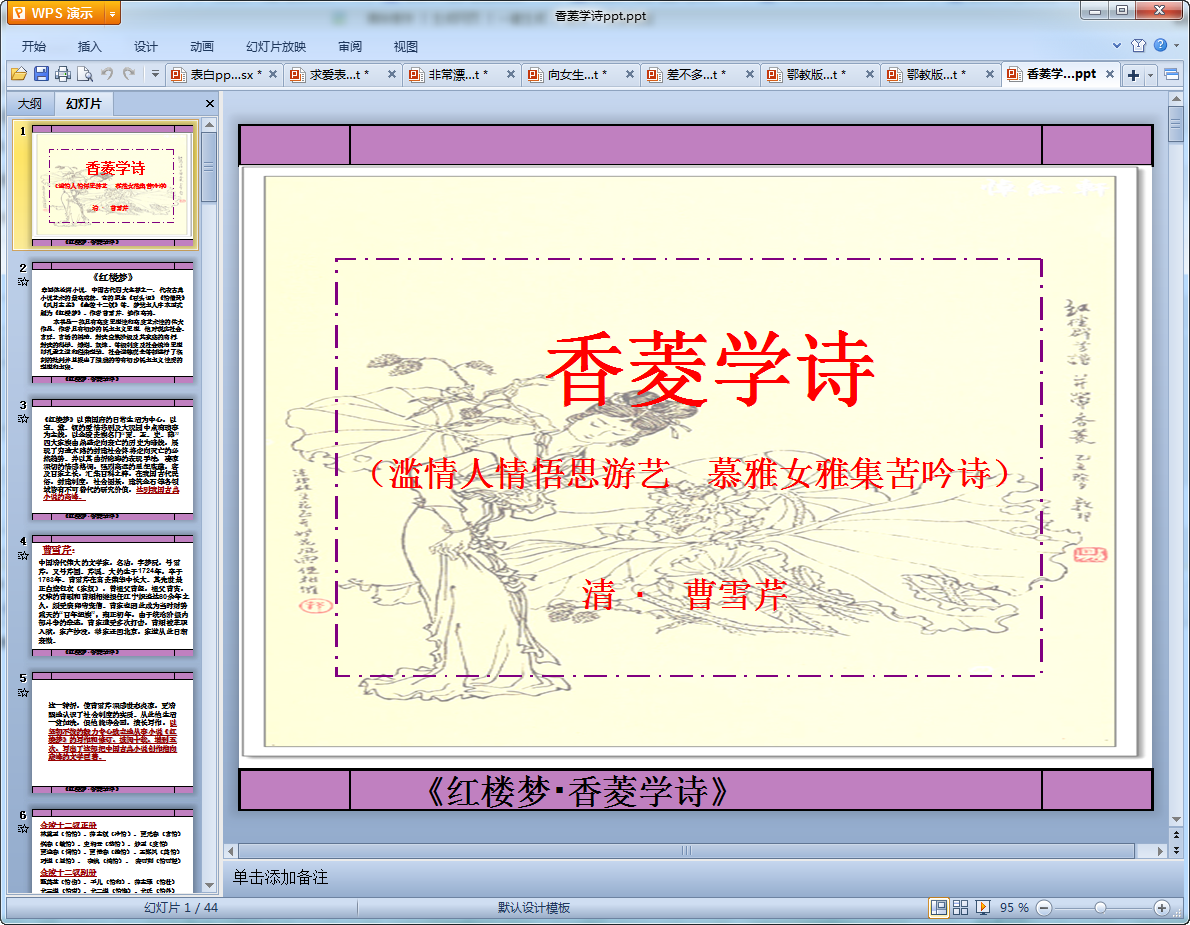Click the animation star icon beside slide 2
This screenshot has width=1190, height=925.
click(x=23, y=282)
